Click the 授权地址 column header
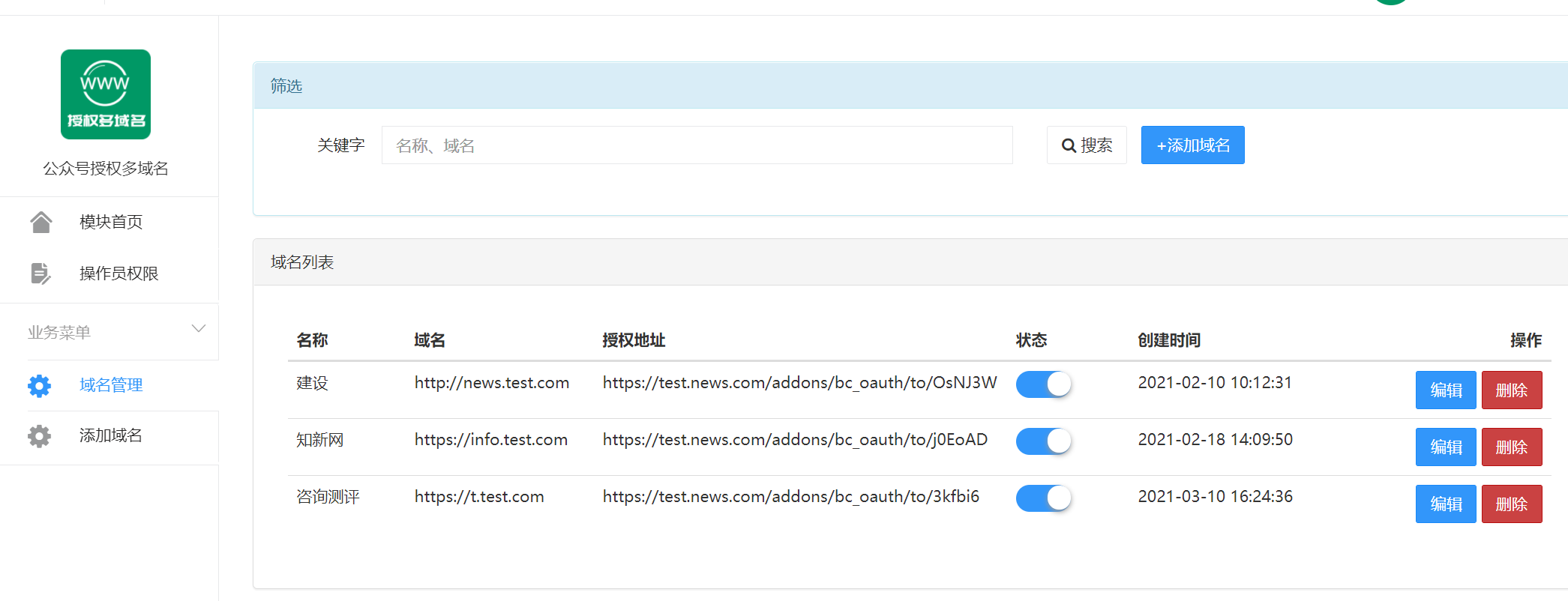This screenshot has width=1568, height=601. [x=634, y=340]
